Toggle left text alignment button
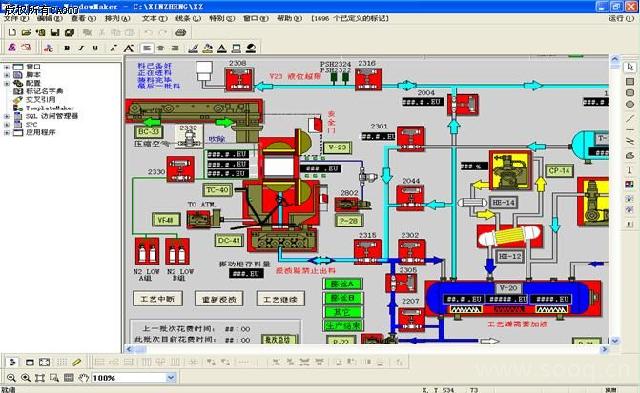640x393 pixels. pyautogui.click(x=147, y=48)
